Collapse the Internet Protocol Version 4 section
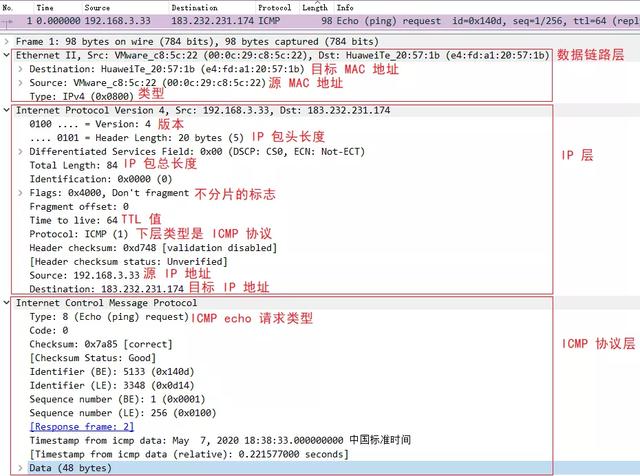This screenshot has width=640, height=476. pyautogui.click(x=8, y=109)
